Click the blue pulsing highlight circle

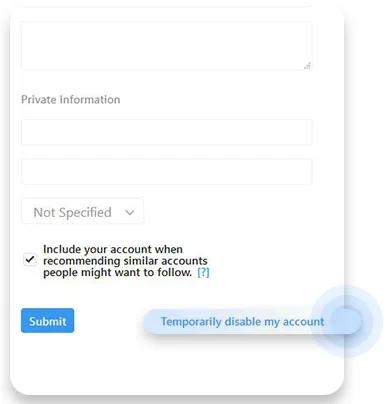[x=347, y=321]
